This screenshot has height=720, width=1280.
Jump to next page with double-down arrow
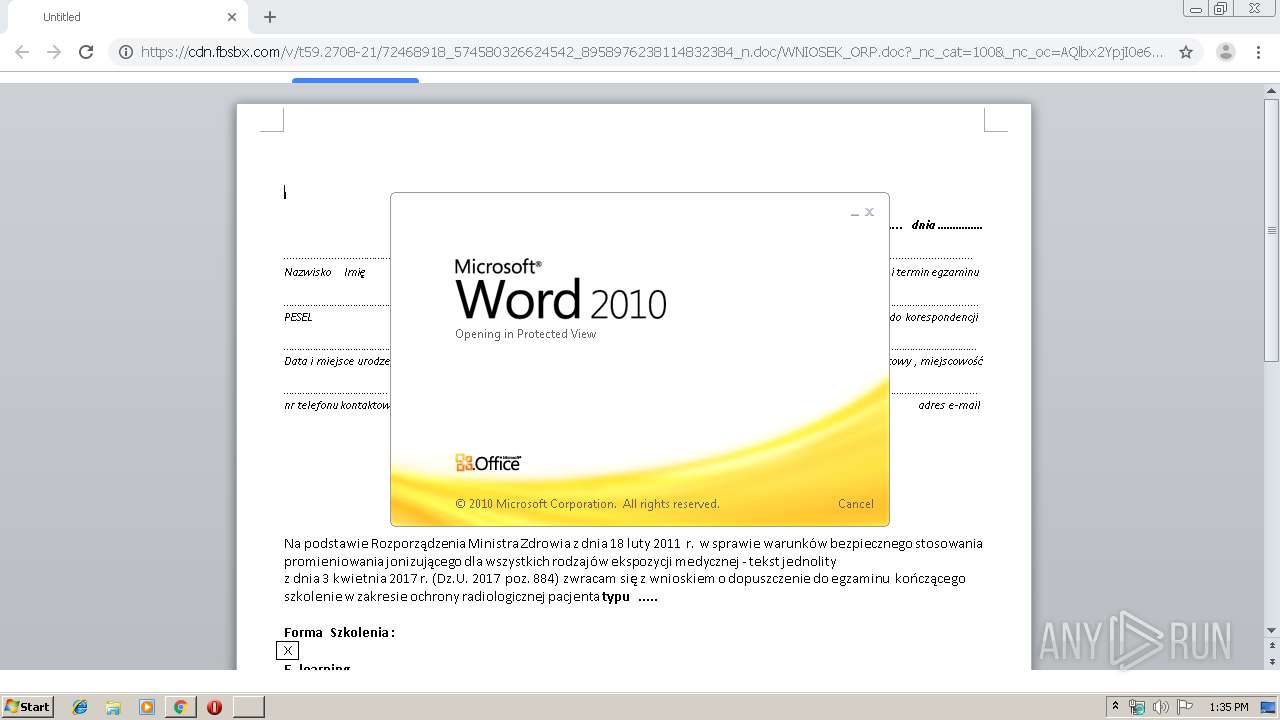point(1272,661)
